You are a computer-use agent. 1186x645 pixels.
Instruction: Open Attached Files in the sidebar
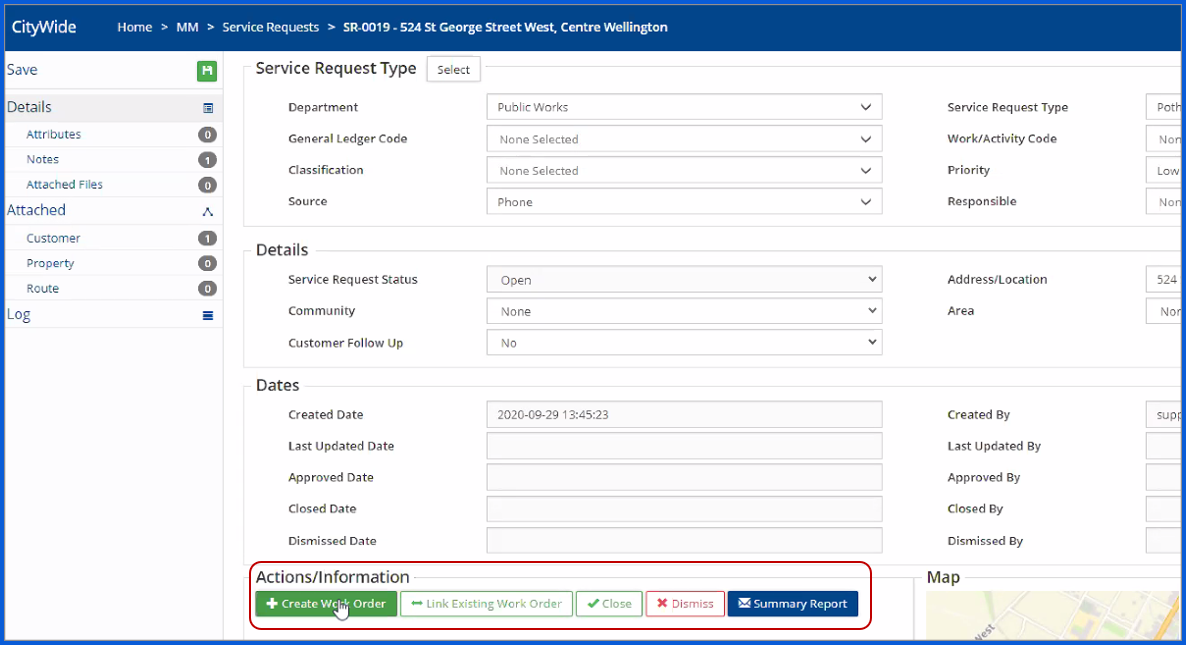coord(64,185)
